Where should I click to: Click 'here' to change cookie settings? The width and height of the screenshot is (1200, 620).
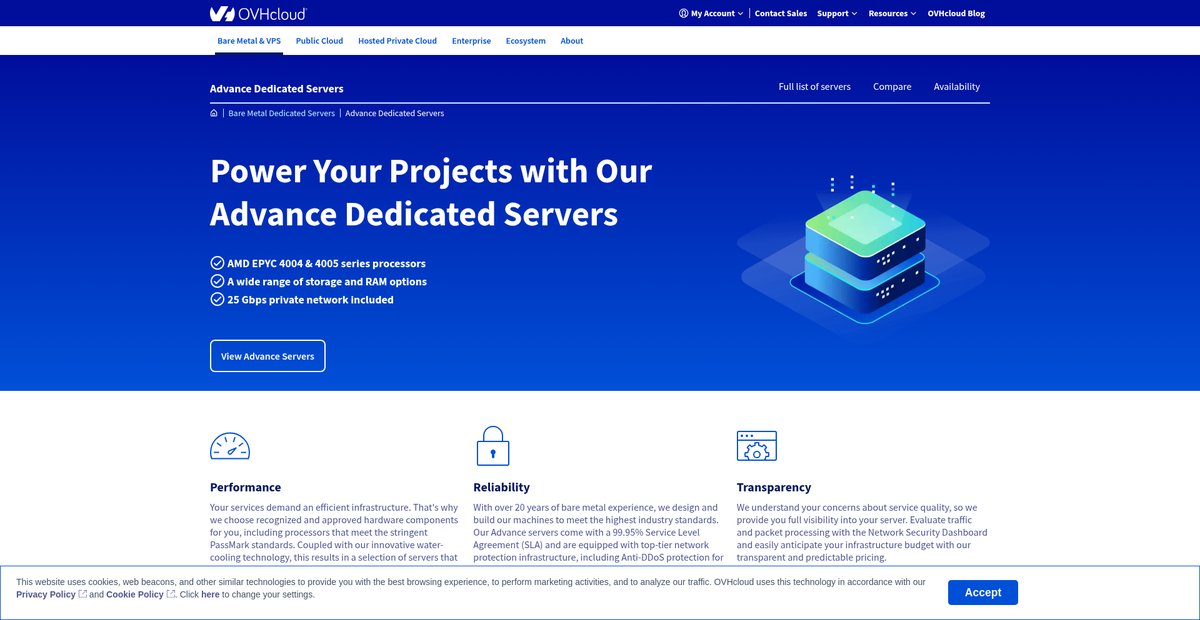(210, 594)
